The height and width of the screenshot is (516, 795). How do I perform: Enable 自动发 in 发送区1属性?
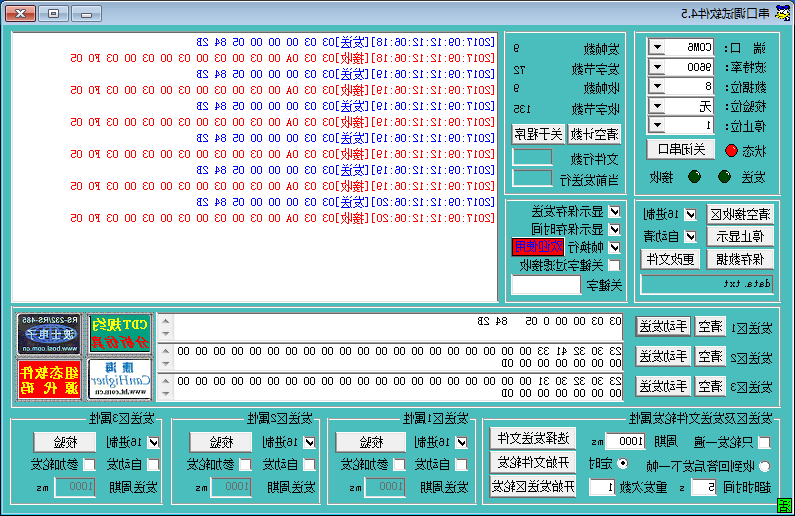[461, 464]
